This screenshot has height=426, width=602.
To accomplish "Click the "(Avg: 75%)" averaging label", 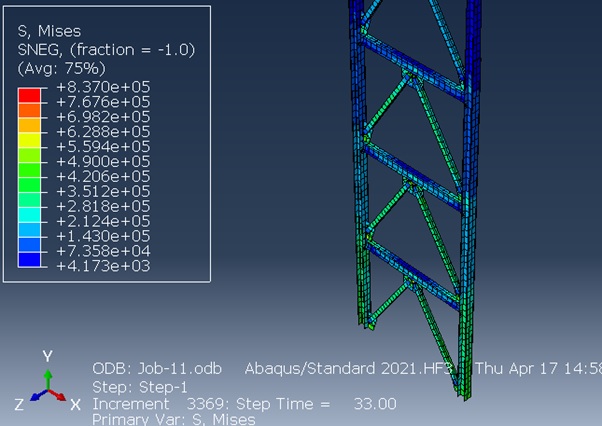I will [x=62, y=68].
